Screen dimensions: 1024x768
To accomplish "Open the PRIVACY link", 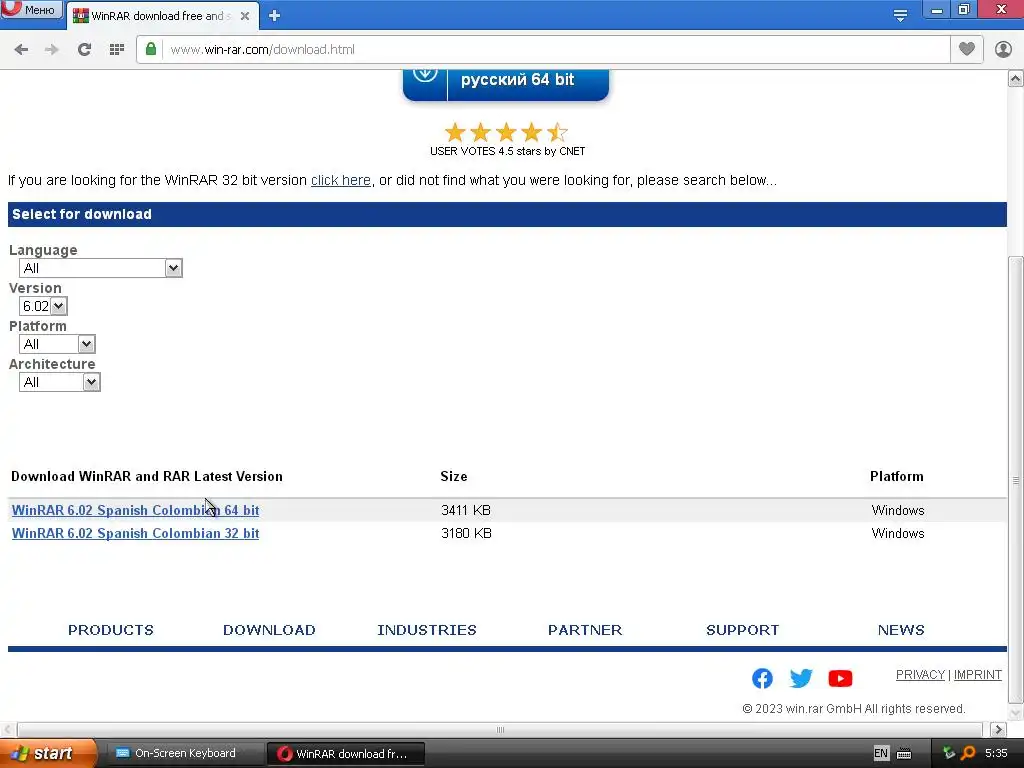I will point(920,675).
